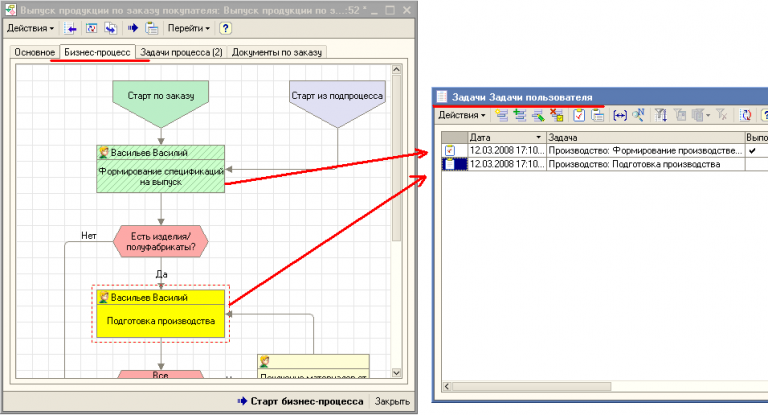Select the yellow Подготовка производства block

(161, 321)
